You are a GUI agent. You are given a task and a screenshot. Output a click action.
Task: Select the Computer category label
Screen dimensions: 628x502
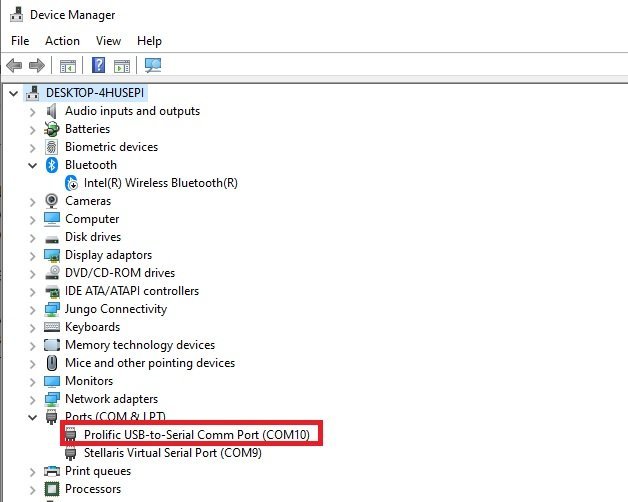92,219
